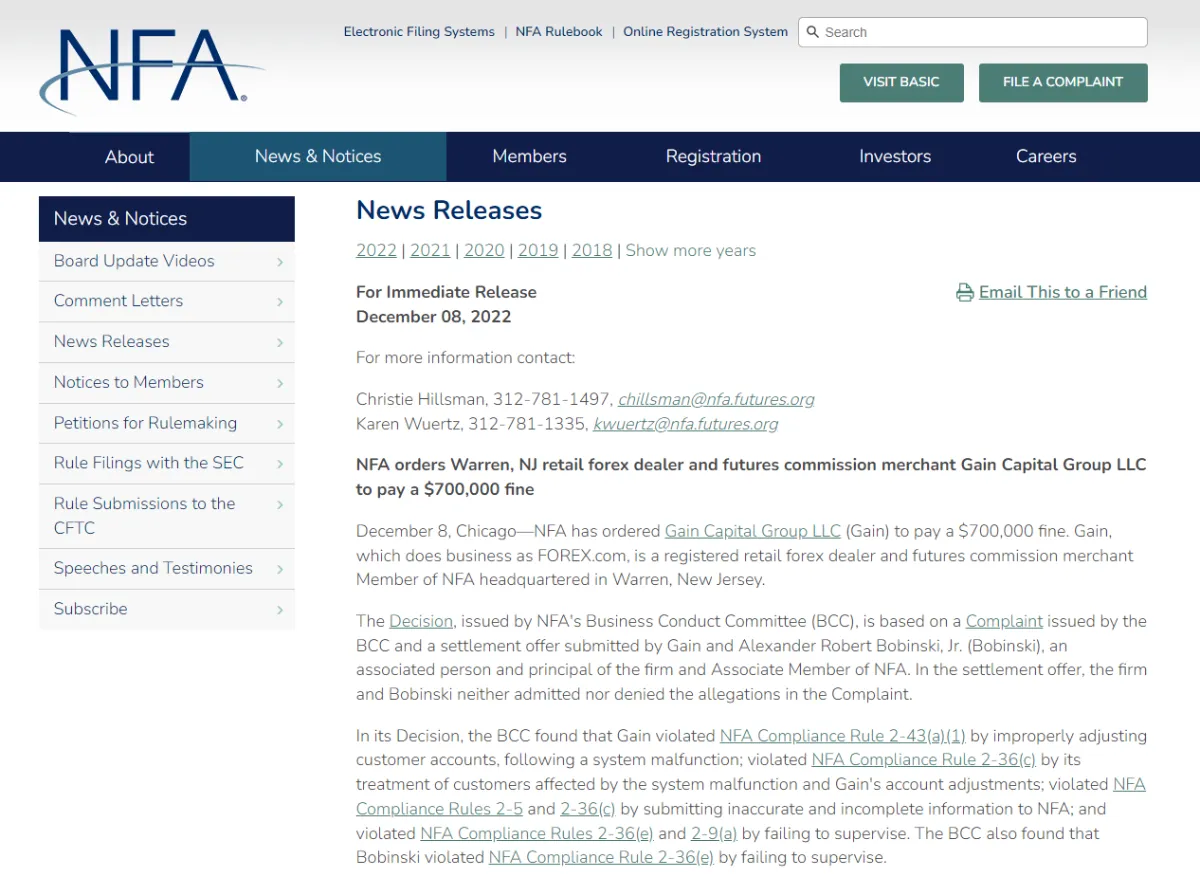1200x877 pixels.
Task: Open Subscribe sidebar item
Action: pyautogui.click(x=167, y=610)
